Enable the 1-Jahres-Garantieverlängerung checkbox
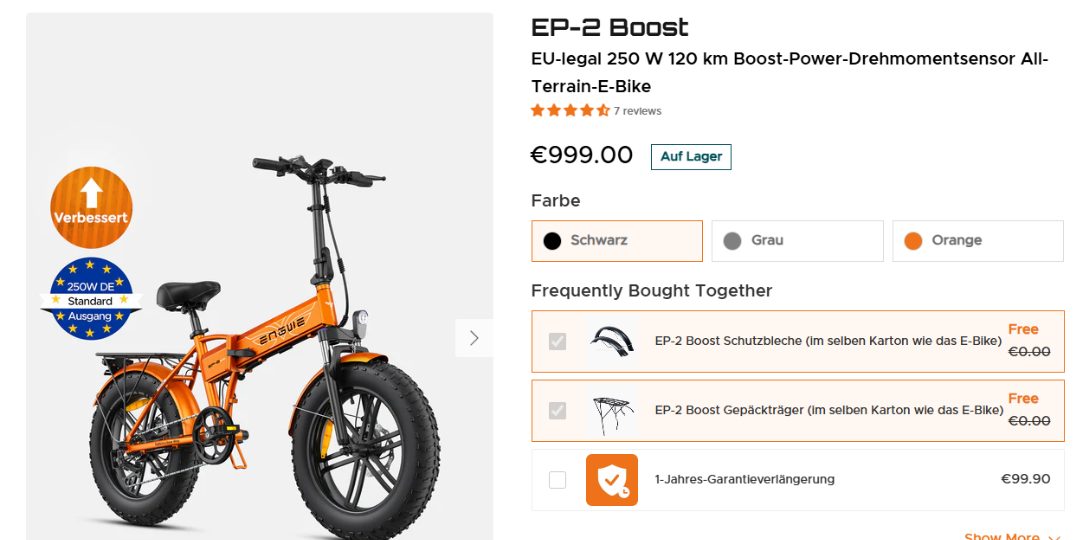This screenshot has width=1080, height=540. (x=557, y=479)
